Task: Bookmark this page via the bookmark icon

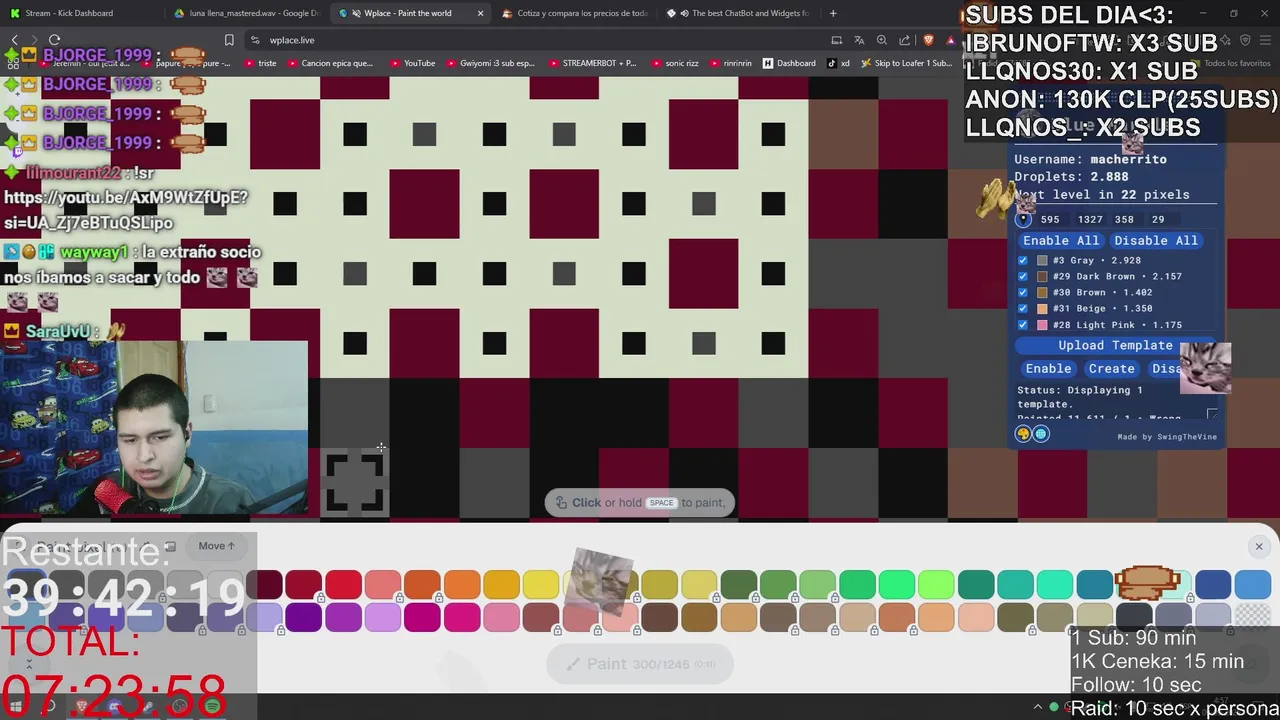Action: coord(229,40)
